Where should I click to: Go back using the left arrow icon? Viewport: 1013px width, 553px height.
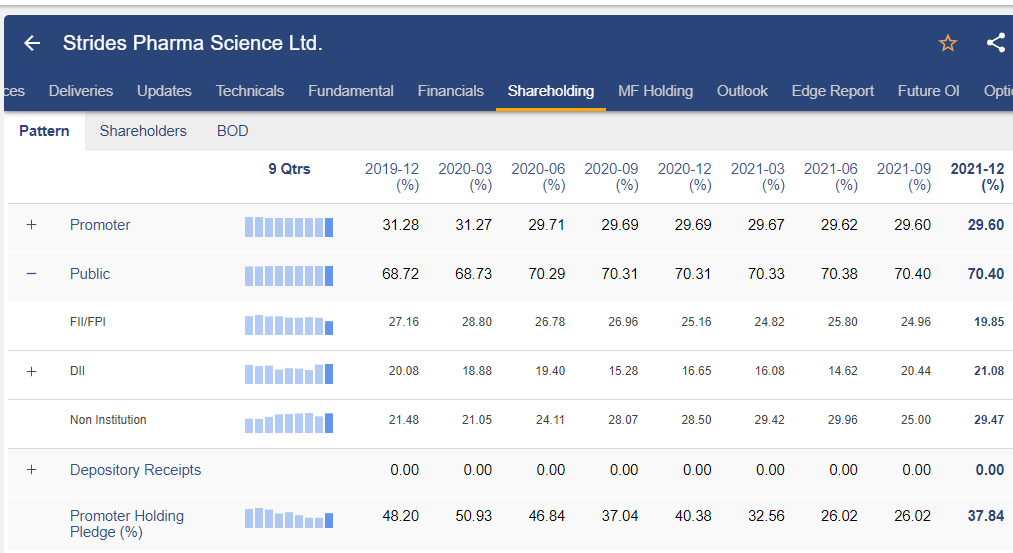(32, 43)
